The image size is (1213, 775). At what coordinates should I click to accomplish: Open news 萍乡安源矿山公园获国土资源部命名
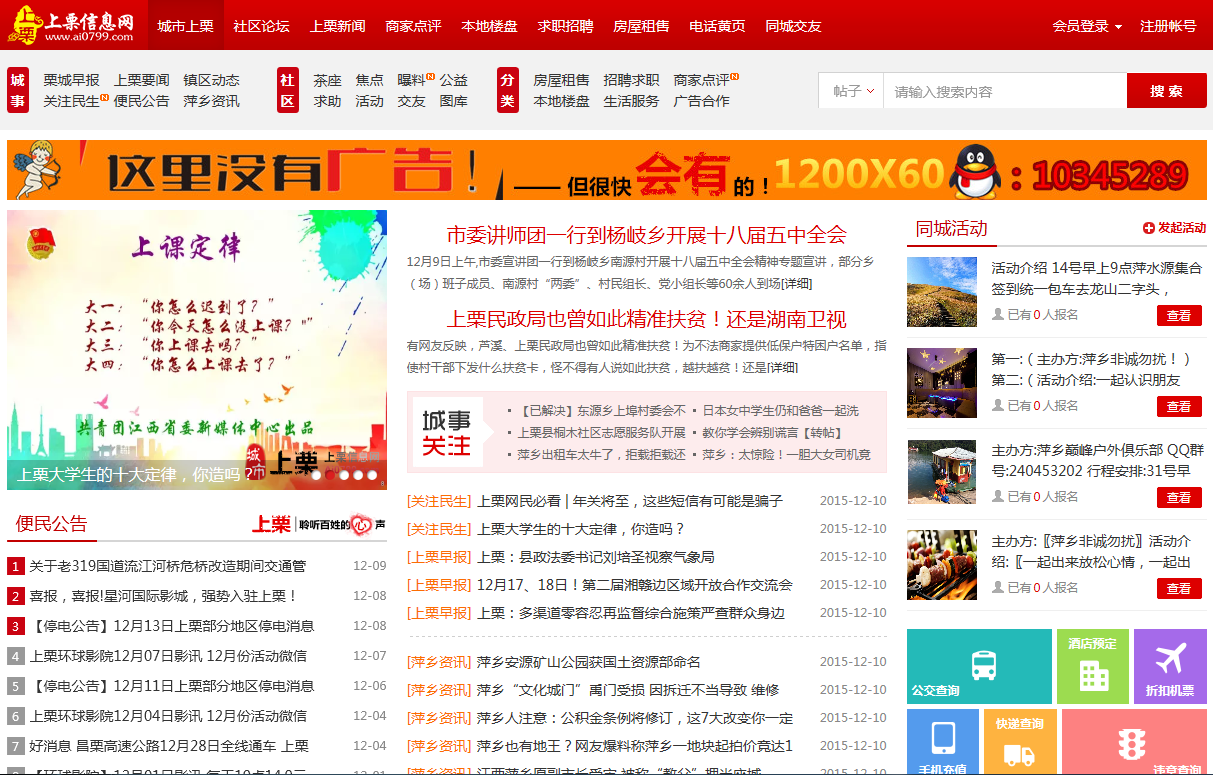[588, 662]
